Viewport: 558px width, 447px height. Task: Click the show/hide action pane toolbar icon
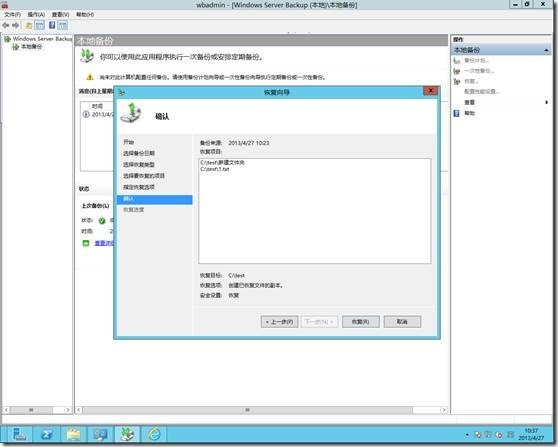(x=62, y=25)
